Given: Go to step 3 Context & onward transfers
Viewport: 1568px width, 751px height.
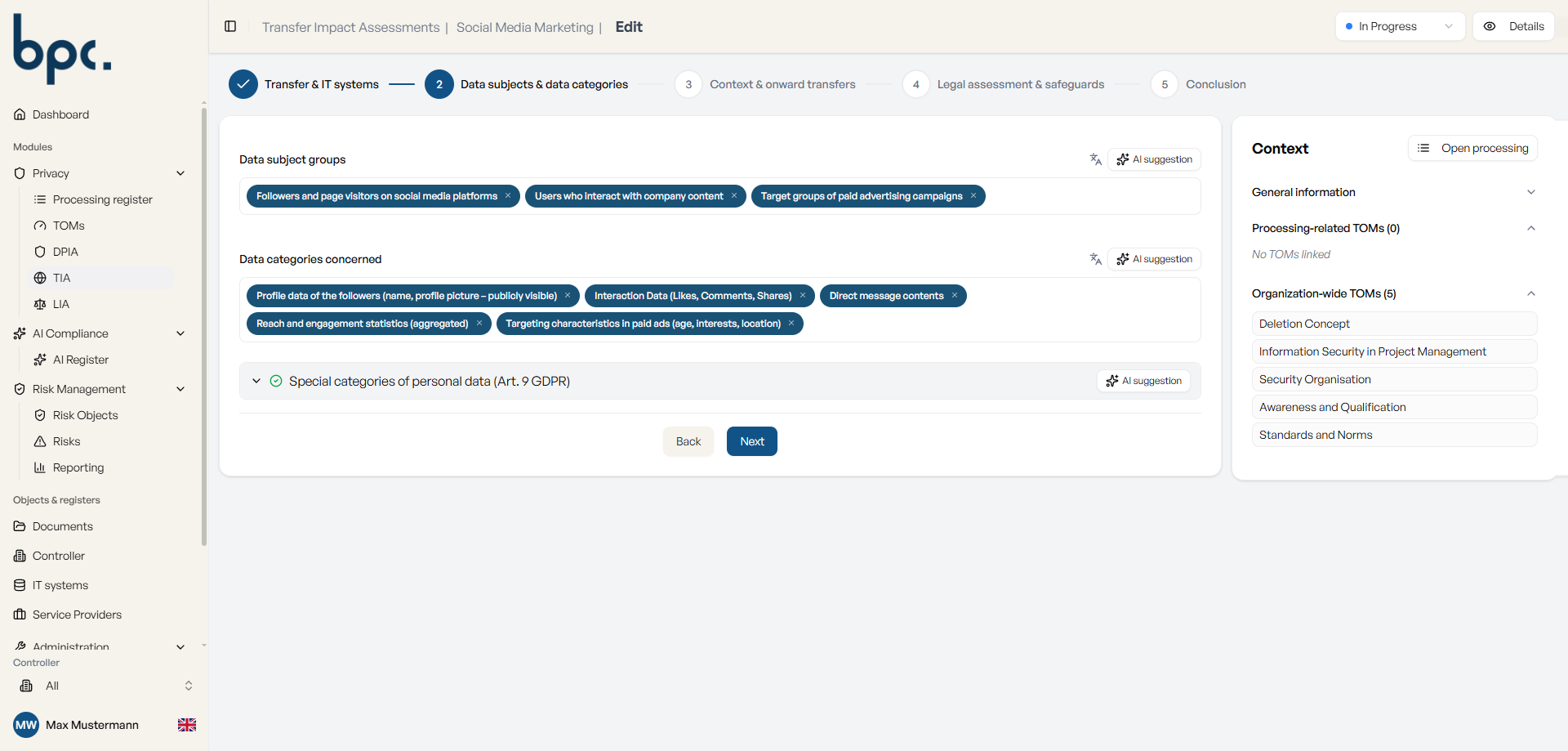Looking at the screenshot, I should coord(765,84).
